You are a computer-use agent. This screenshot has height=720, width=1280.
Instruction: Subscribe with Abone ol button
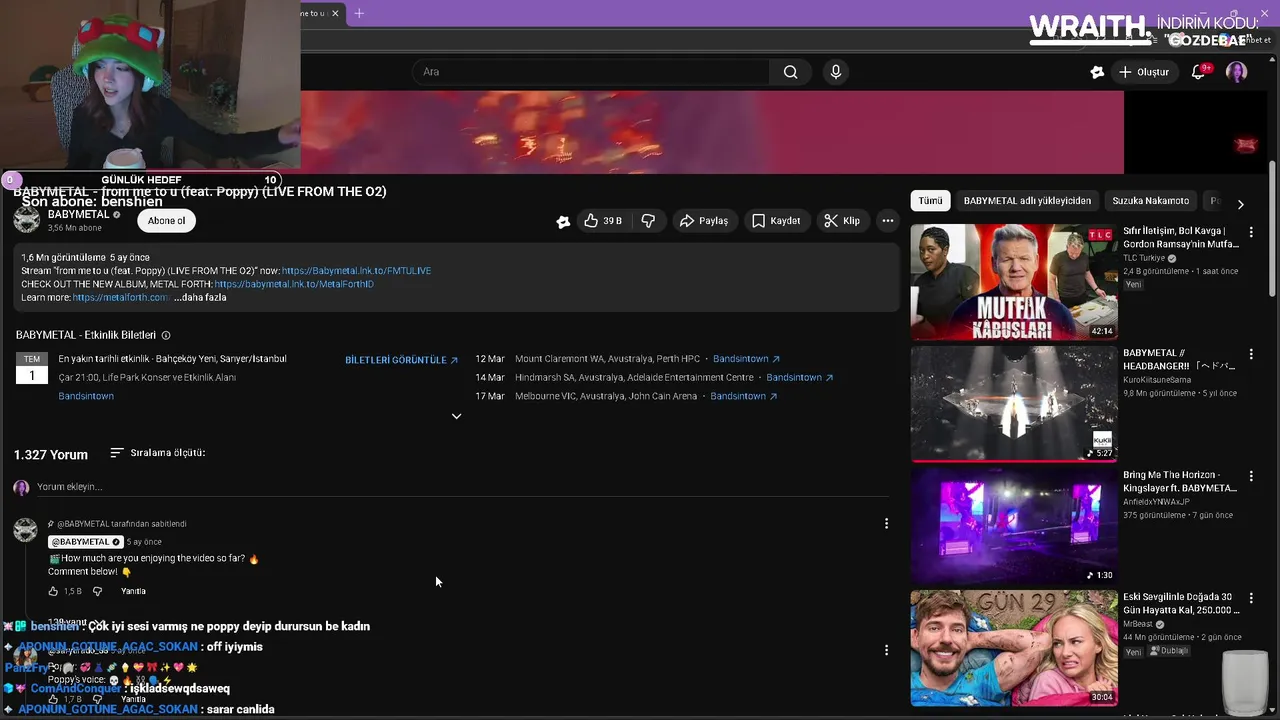[x=166, y=221]
